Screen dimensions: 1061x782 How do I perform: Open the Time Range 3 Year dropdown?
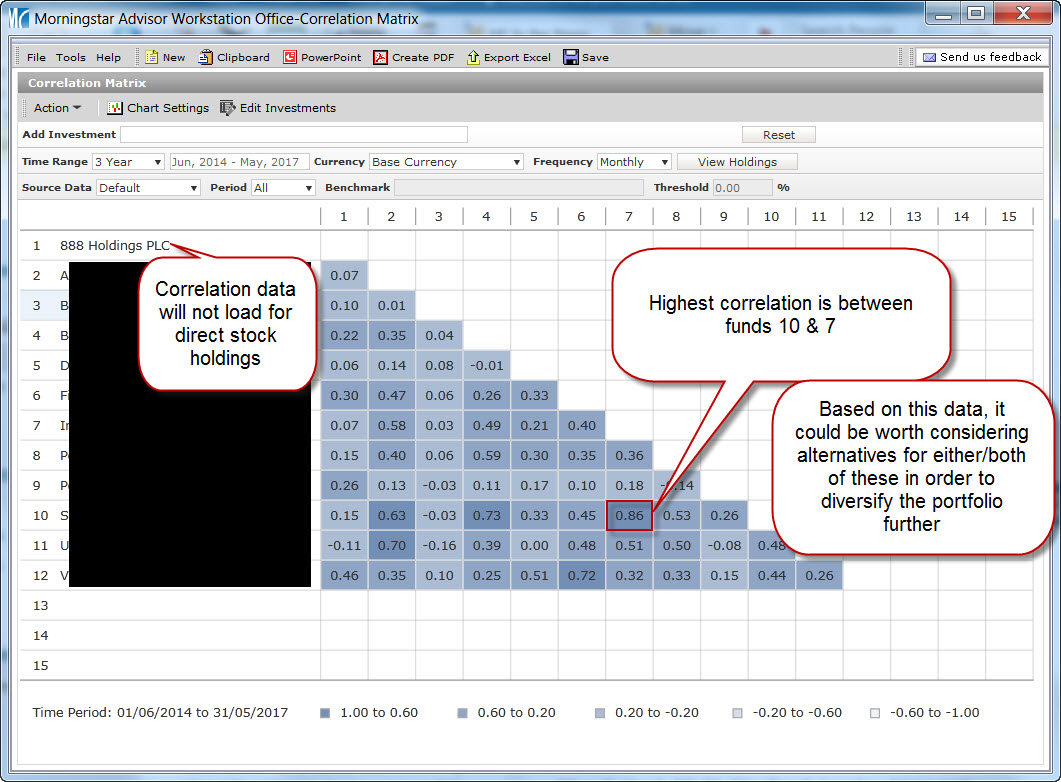(x=128, y=162)
